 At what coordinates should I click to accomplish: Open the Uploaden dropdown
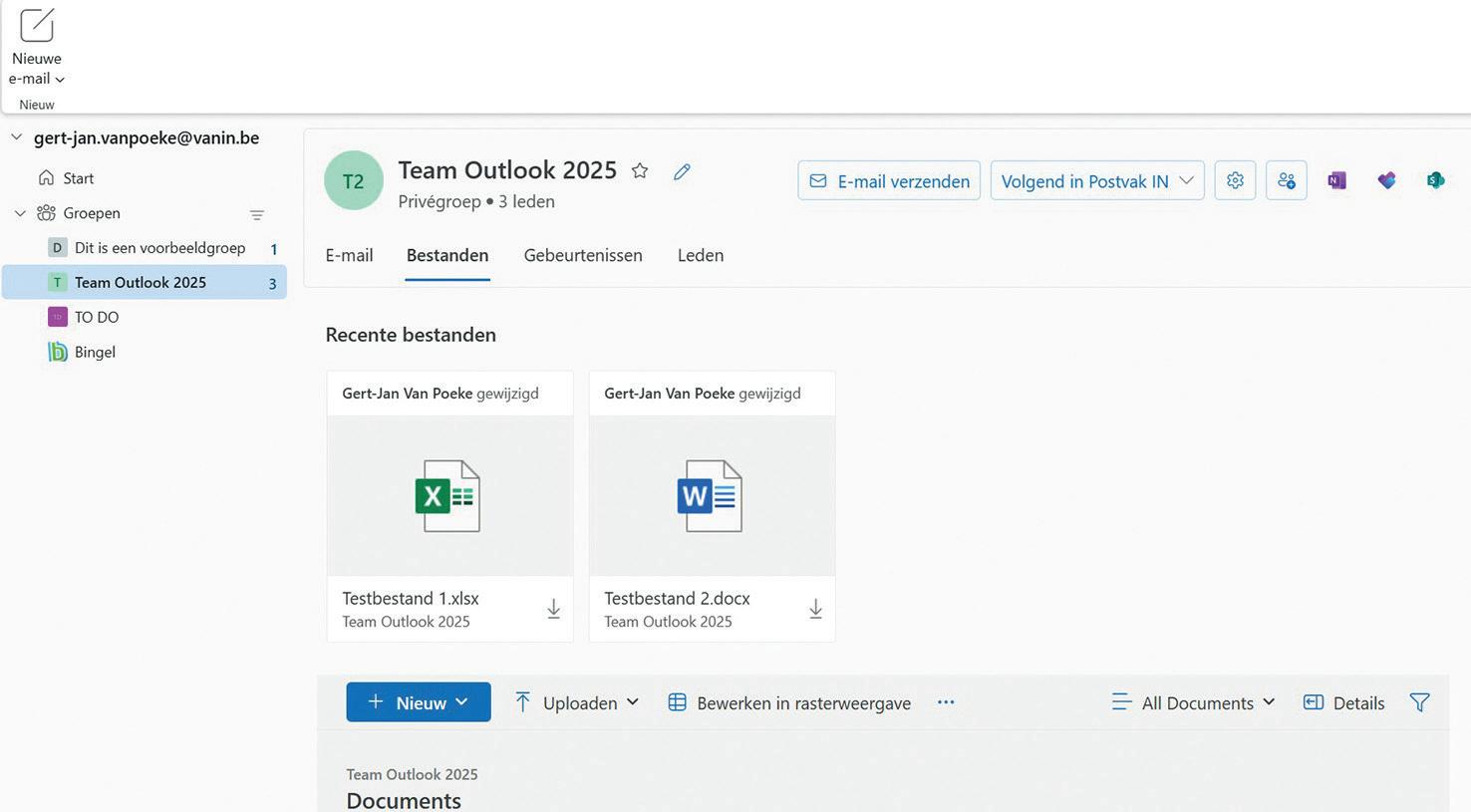[577, 702]
